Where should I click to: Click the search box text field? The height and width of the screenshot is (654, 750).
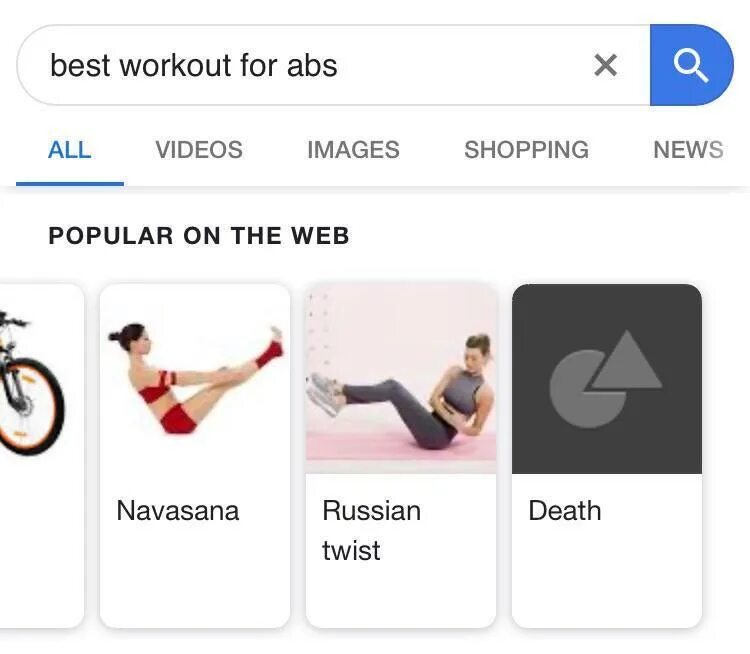coord(316,65)
